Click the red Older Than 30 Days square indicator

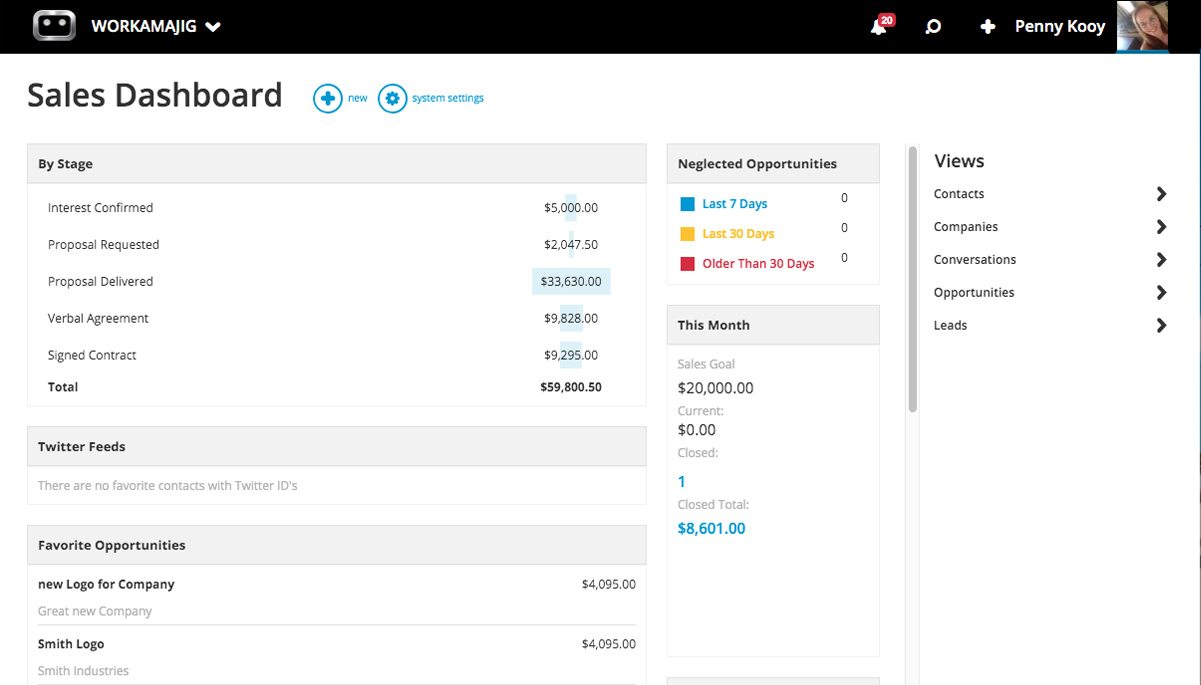(686, 263)
